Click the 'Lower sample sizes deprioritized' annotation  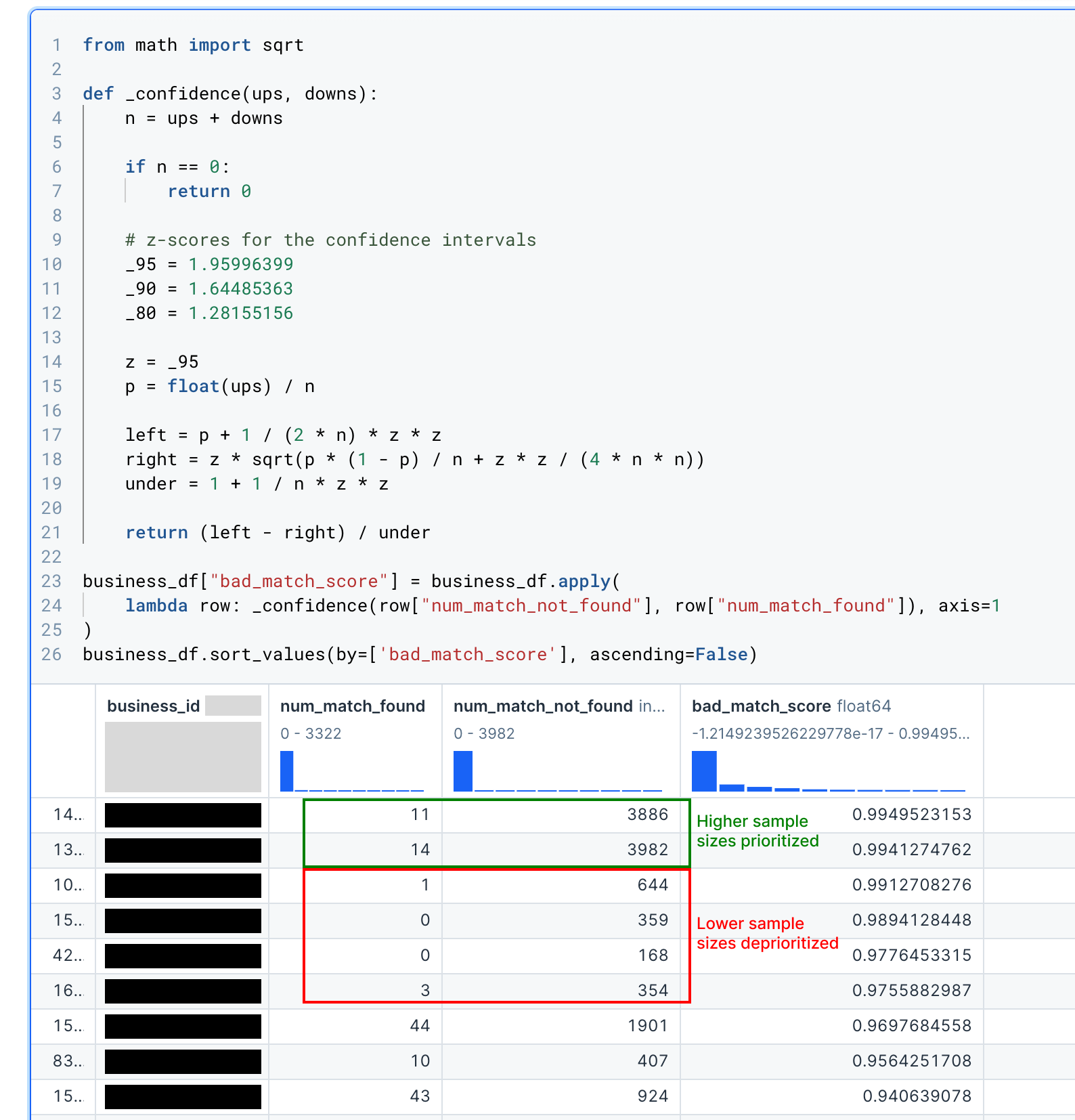pyautogui.click(x=767, y=933)
